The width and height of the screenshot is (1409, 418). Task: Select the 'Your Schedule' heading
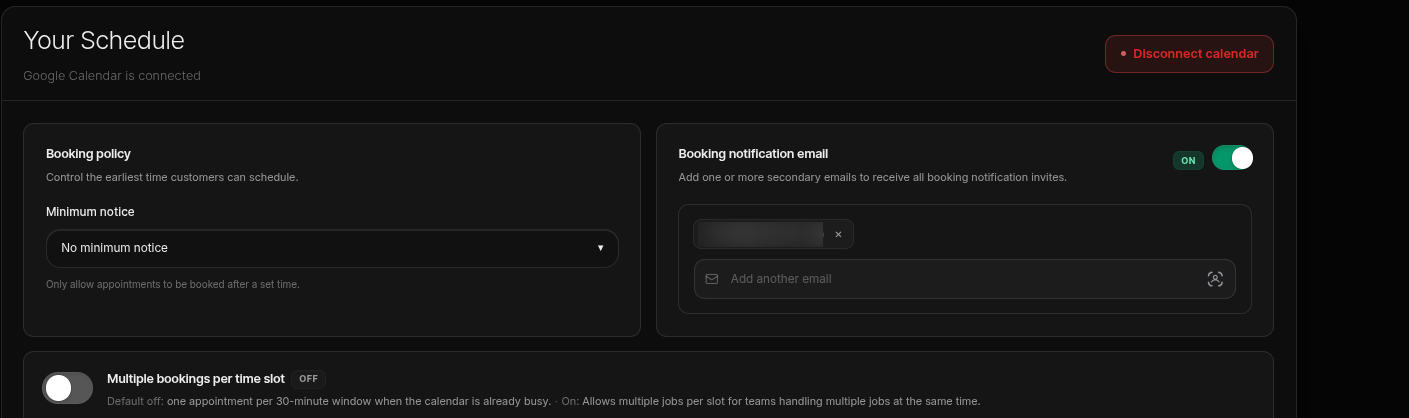point(104,41)
